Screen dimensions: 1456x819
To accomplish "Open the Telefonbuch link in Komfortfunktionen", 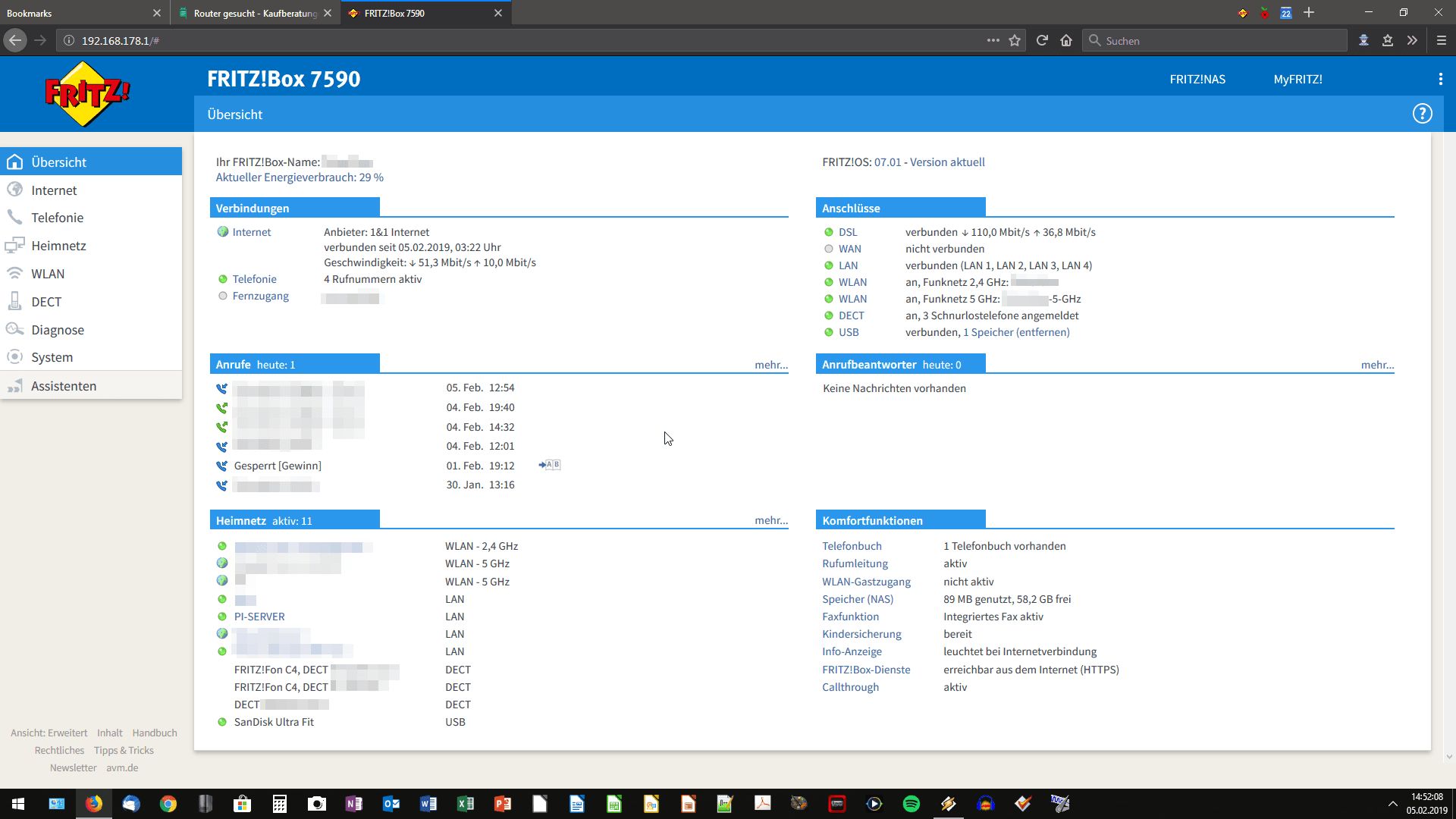I will [x=852, y=546].
